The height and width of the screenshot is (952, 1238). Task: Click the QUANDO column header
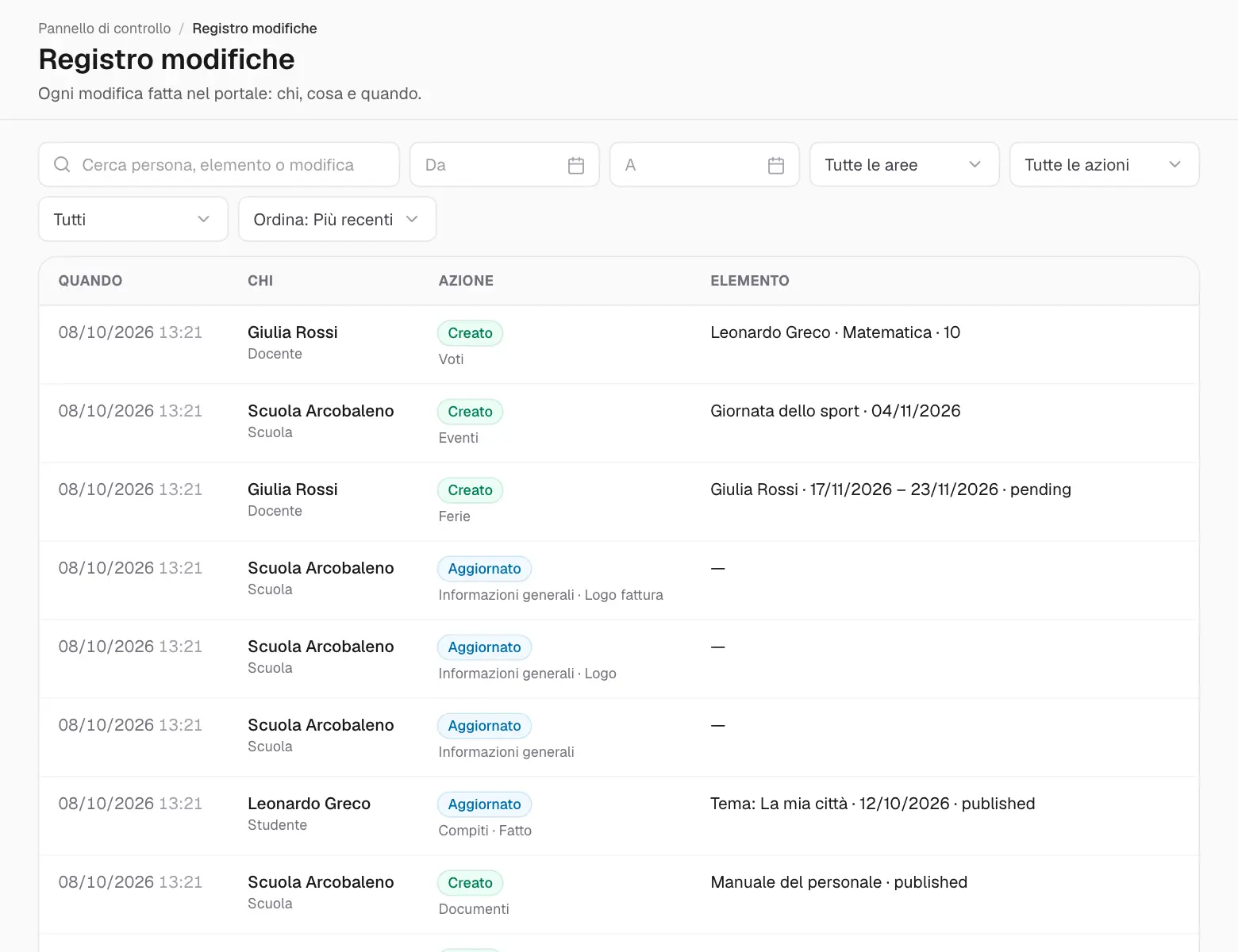tap(90, 281)
